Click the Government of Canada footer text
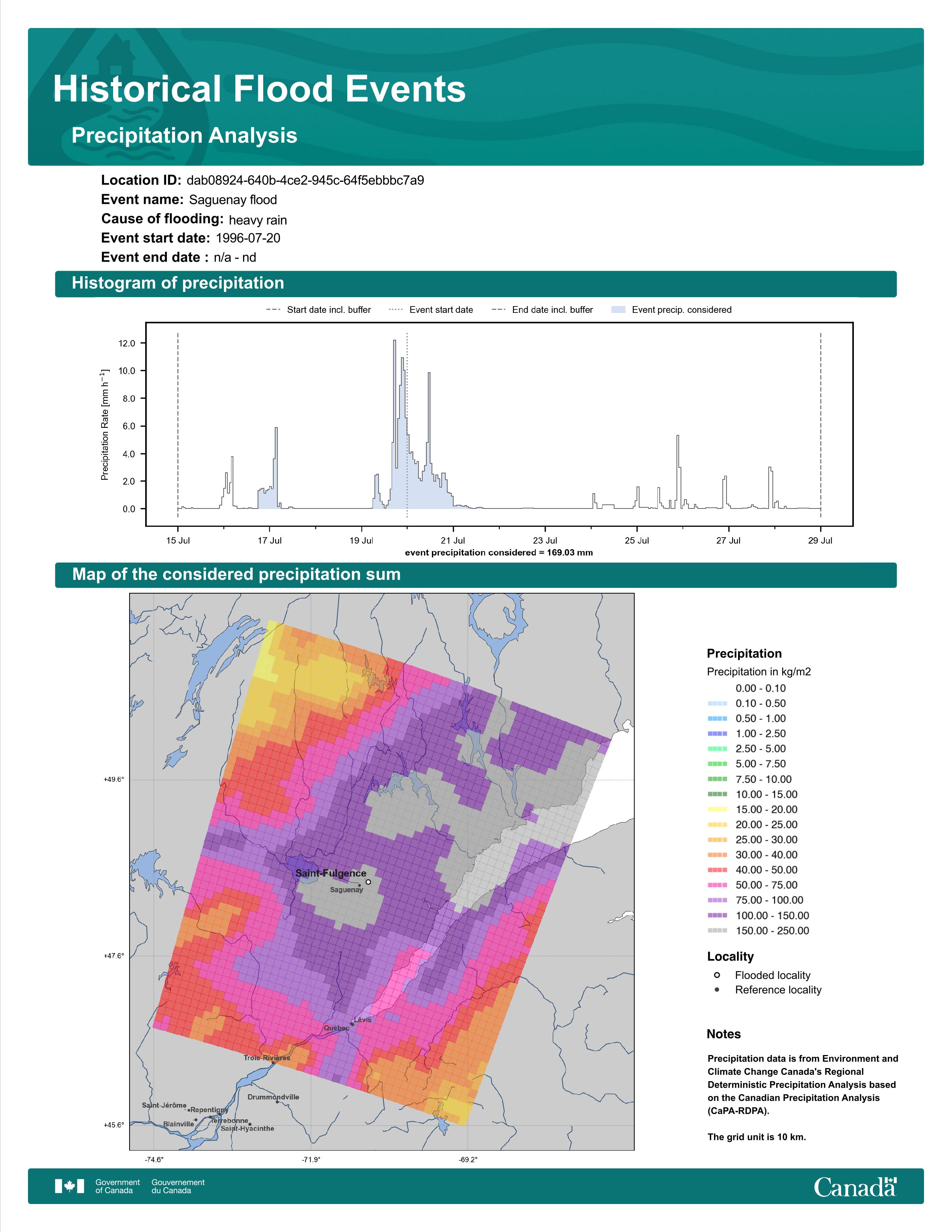This screenshot has width=952, height=1232. coord(117,1186)
